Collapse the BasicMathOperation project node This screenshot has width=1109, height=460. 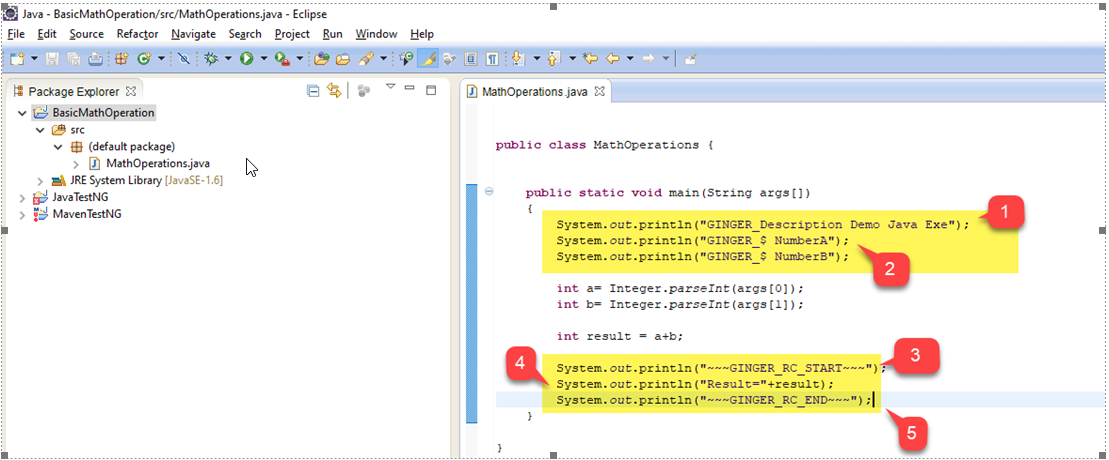coord(24,113)
